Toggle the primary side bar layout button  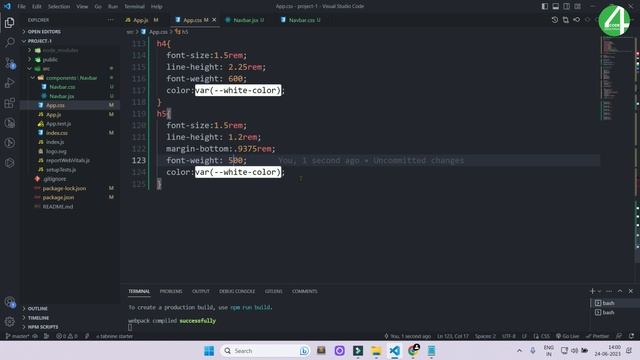(545, 6)
